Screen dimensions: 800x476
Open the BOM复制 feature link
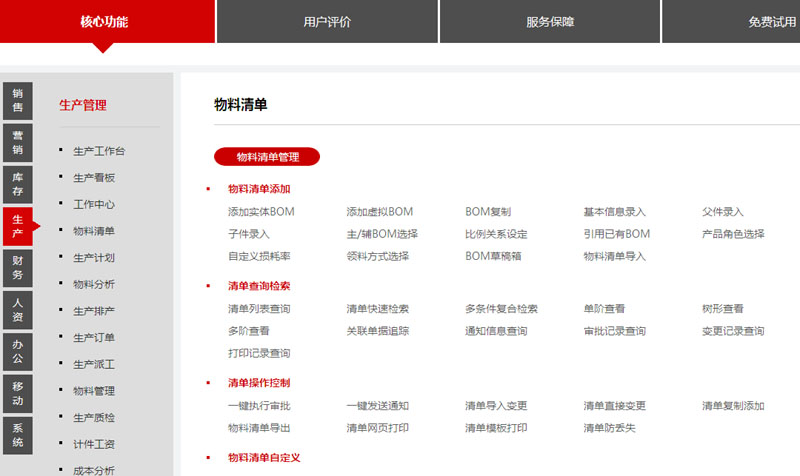point(488,212)
